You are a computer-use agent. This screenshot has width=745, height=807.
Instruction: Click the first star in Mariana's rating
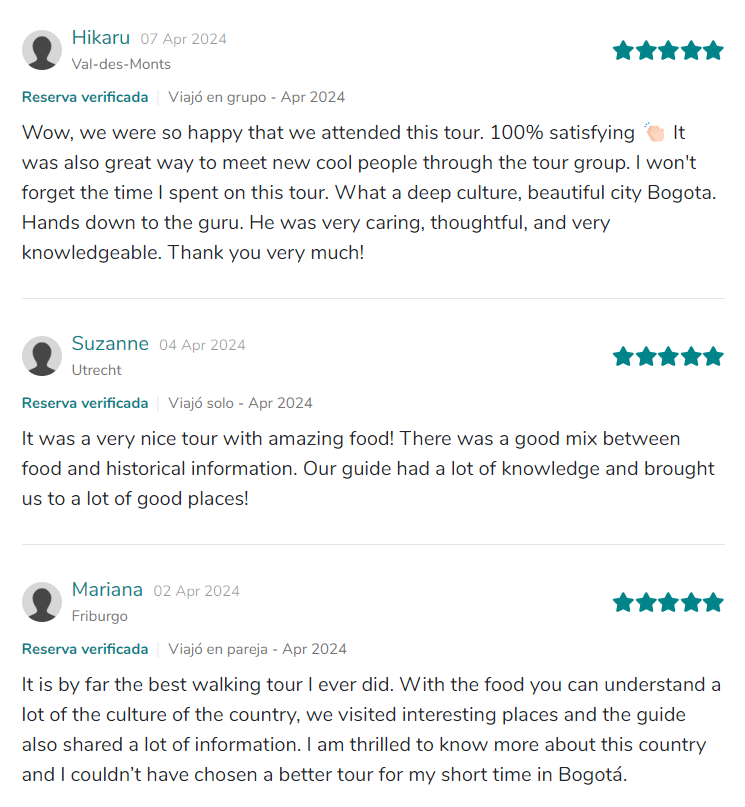click(621, 602)
